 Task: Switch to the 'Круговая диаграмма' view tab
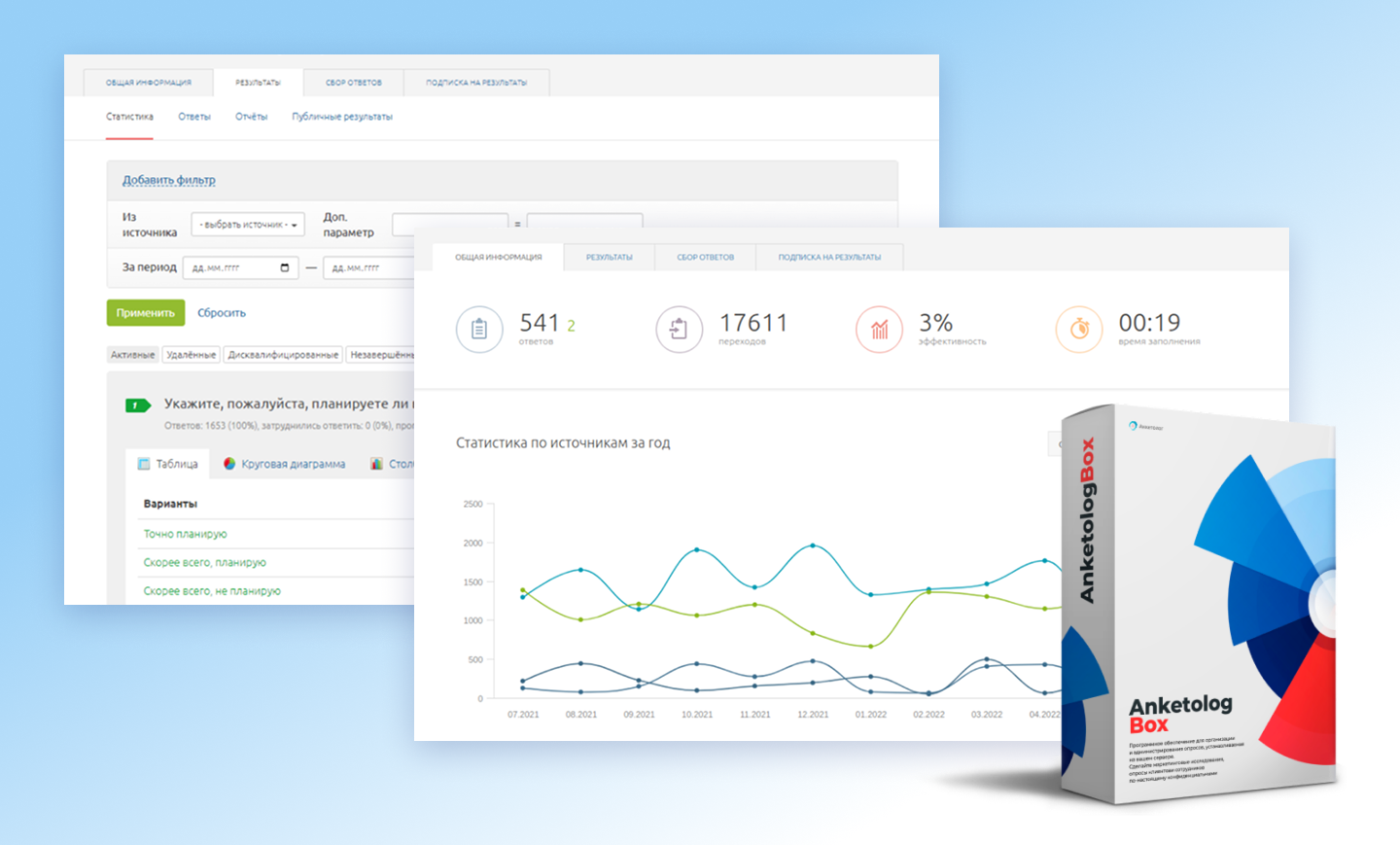point(284,464)
